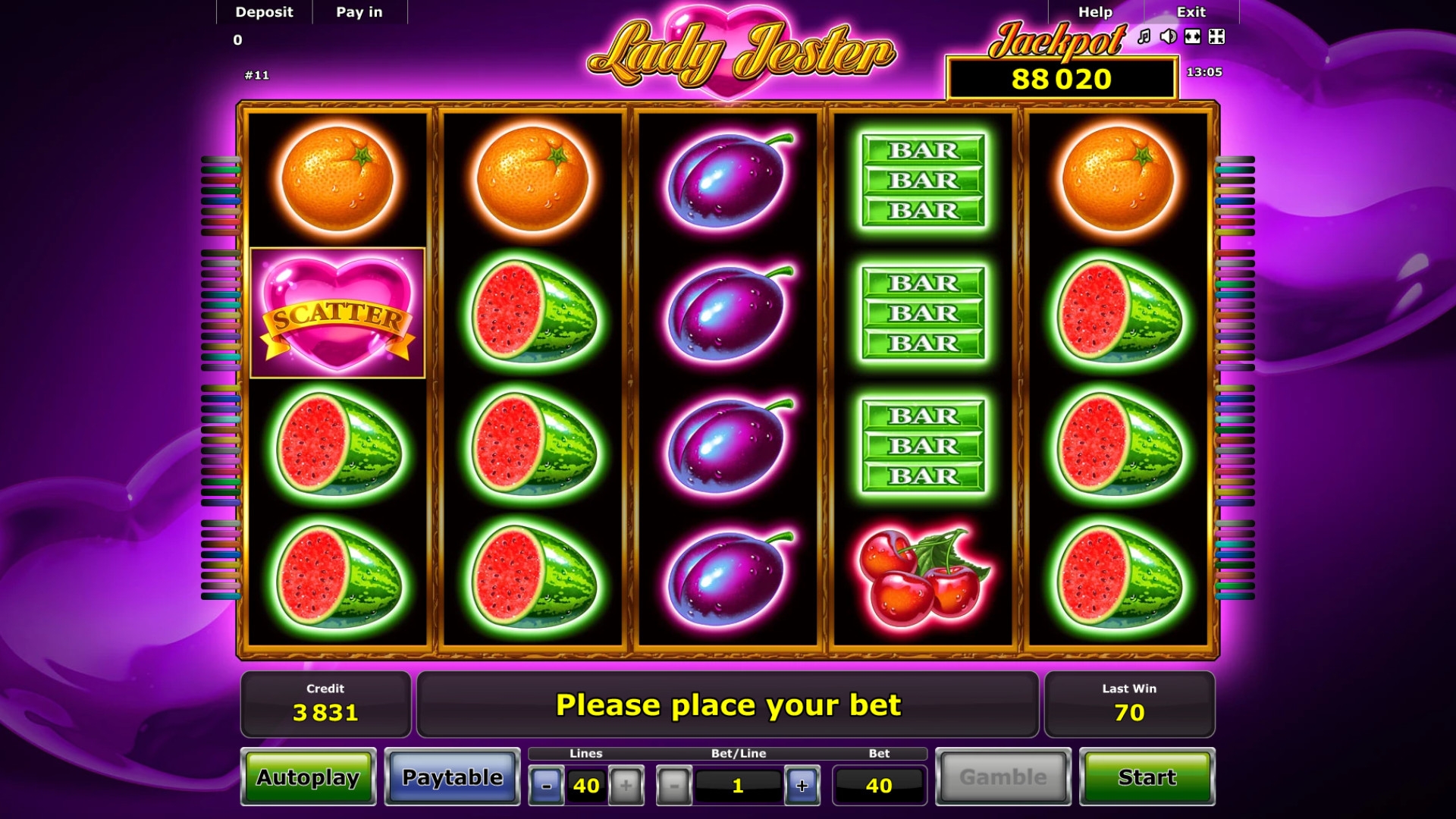Screen dimensions: 1456x819
Task: Open the Paytable
Action: tap(453, 777)
